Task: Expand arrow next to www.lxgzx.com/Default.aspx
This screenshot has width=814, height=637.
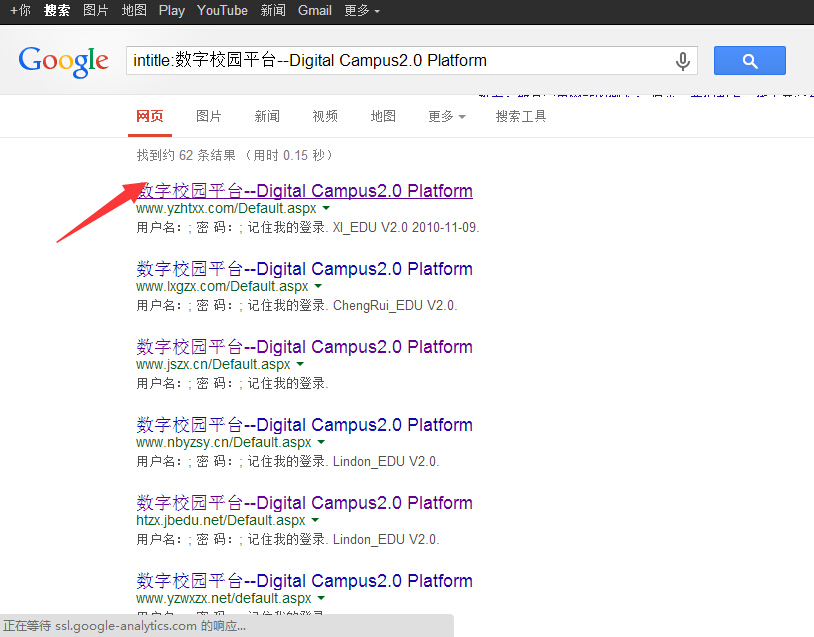Action: 318,286
